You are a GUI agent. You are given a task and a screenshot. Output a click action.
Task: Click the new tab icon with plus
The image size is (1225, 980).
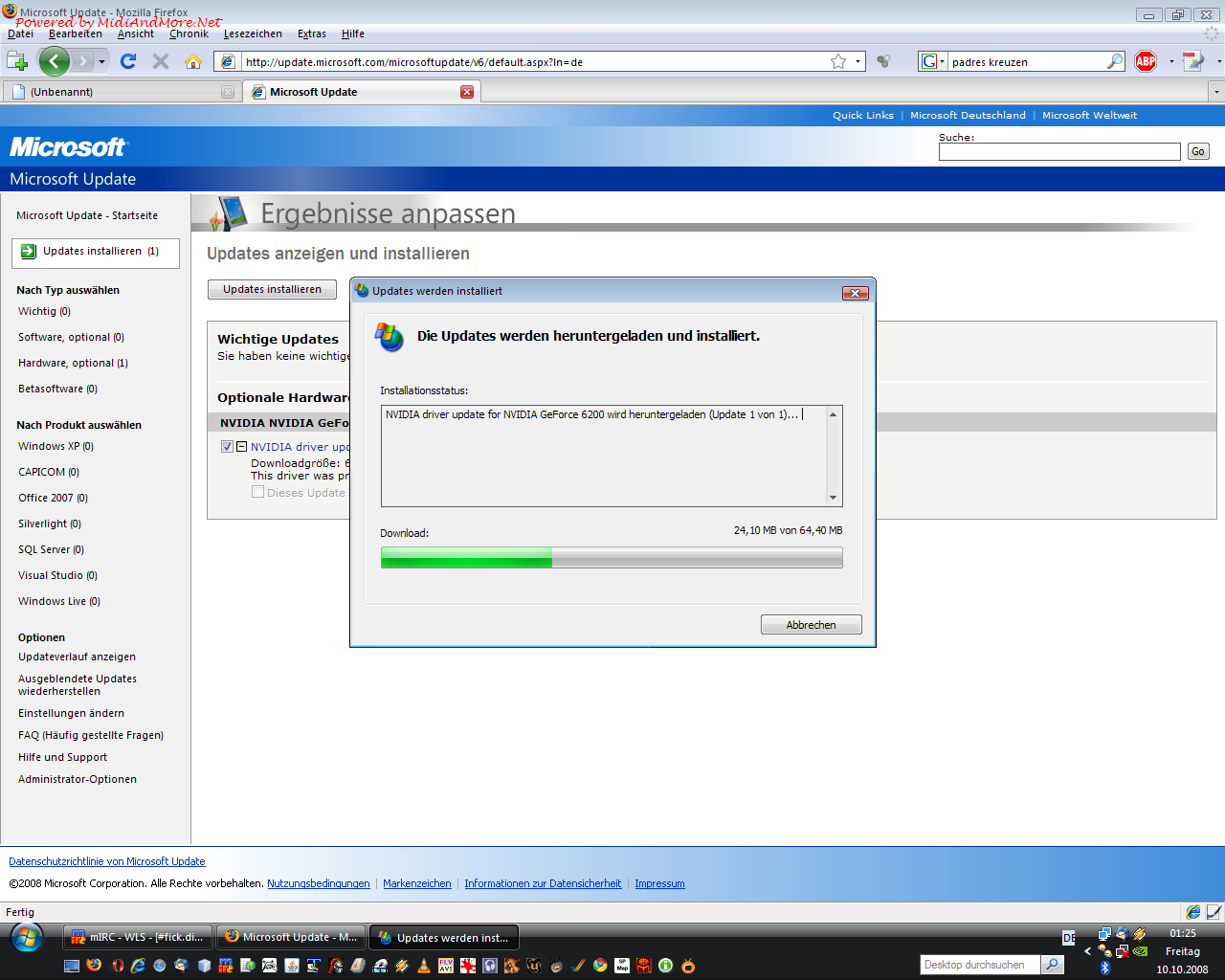click(x=17, y=61)
